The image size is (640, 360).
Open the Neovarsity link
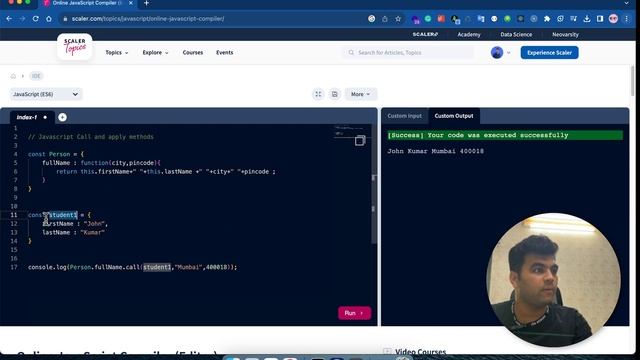565,35
